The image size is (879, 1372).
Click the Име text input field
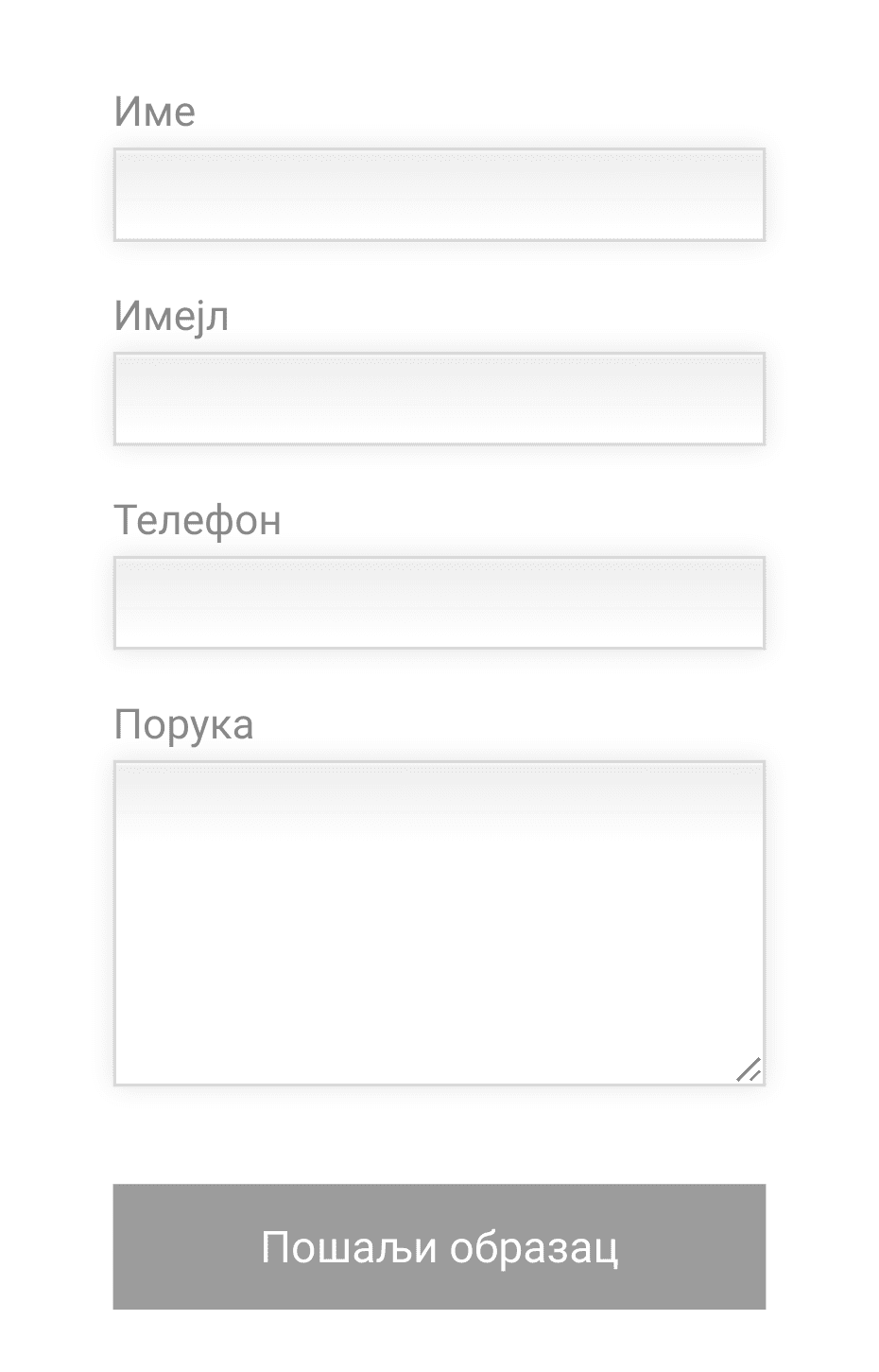439,195
